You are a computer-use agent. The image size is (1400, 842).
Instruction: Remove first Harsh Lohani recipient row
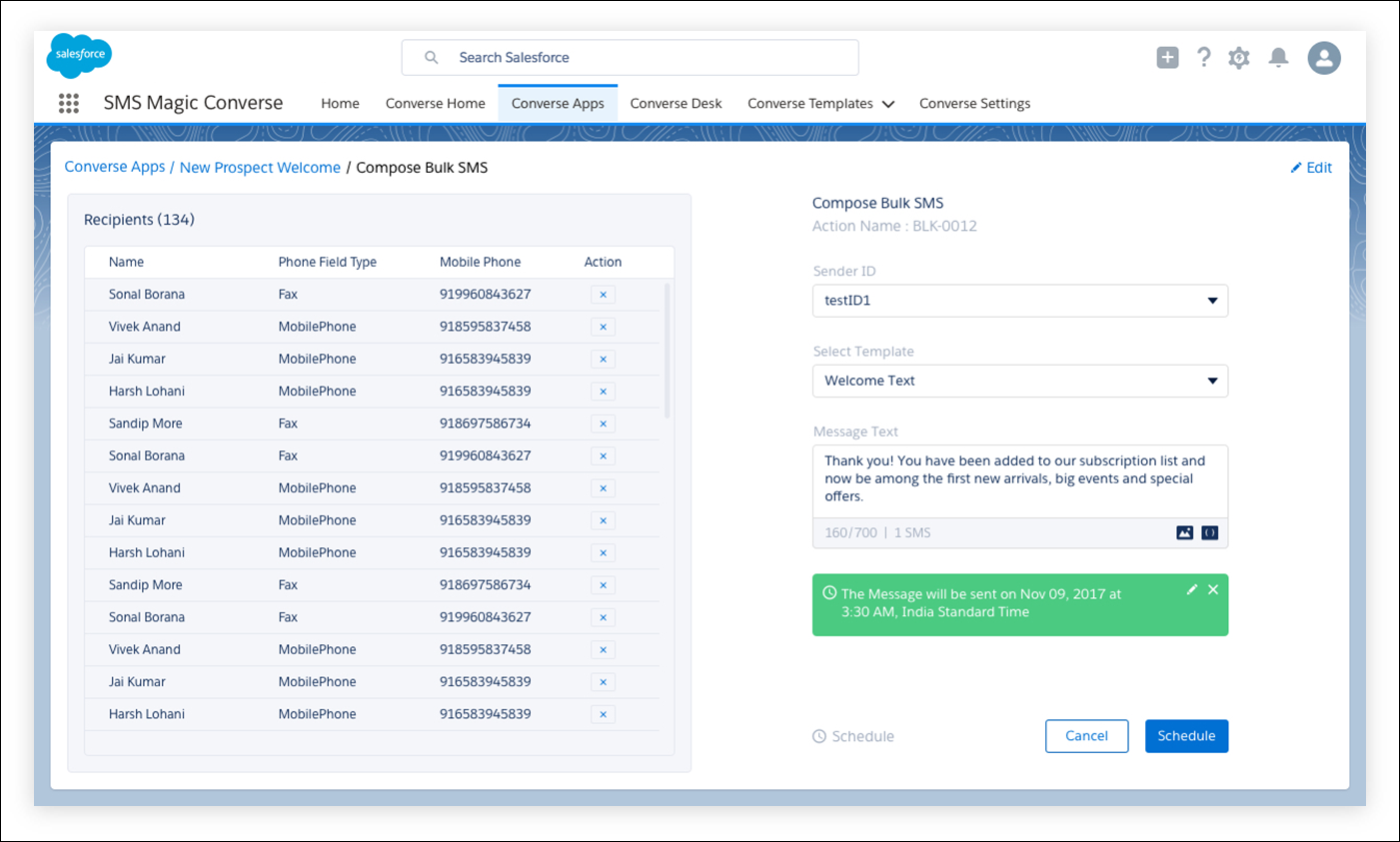click(x=603, y=392)
